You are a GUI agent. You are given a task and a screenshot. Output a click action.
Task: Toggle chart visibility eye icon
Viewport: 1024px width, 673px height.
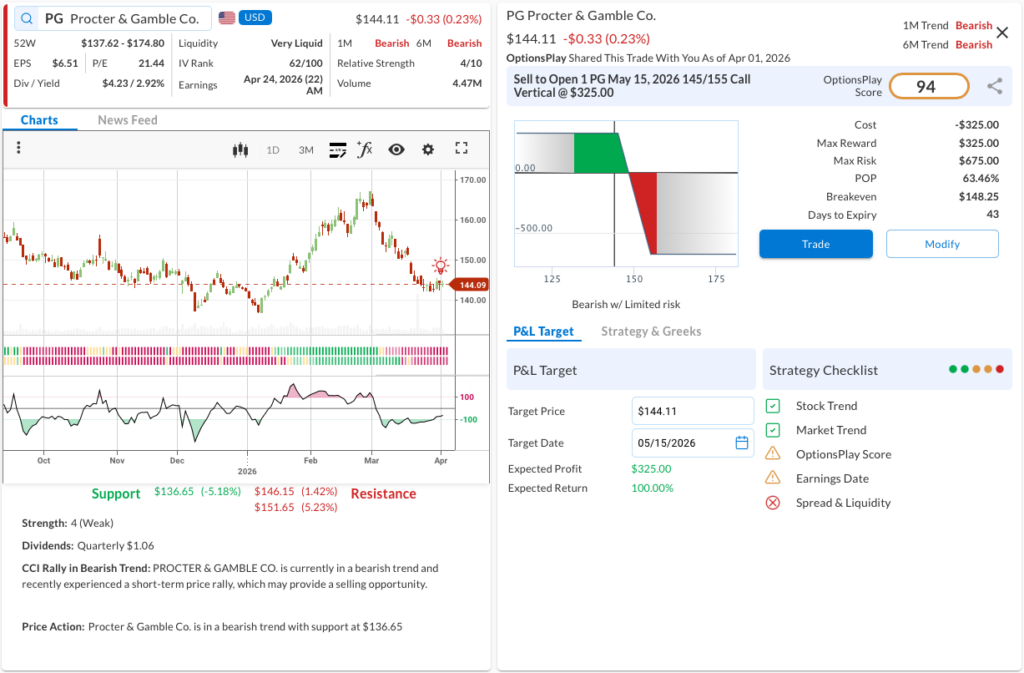tap(396, 150)
